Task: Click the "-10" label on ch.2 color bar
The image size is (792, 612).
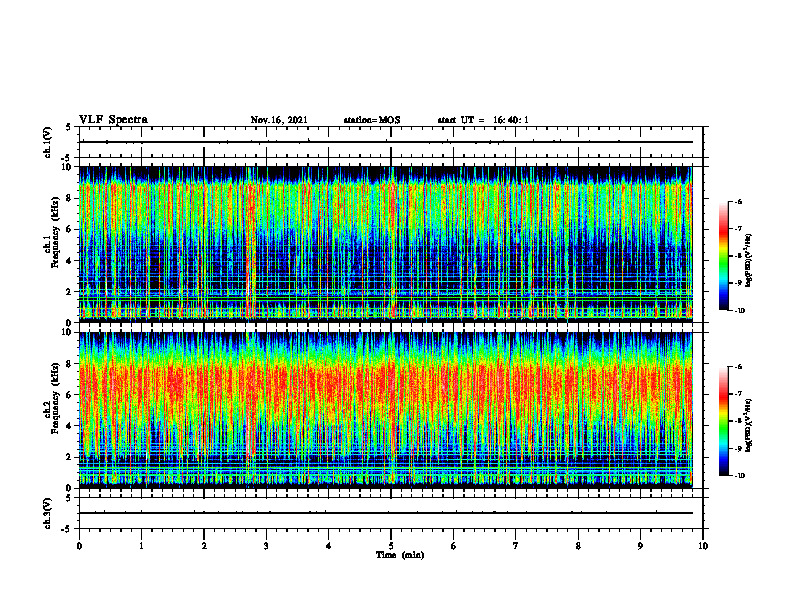Action: (x=739, y=475)
